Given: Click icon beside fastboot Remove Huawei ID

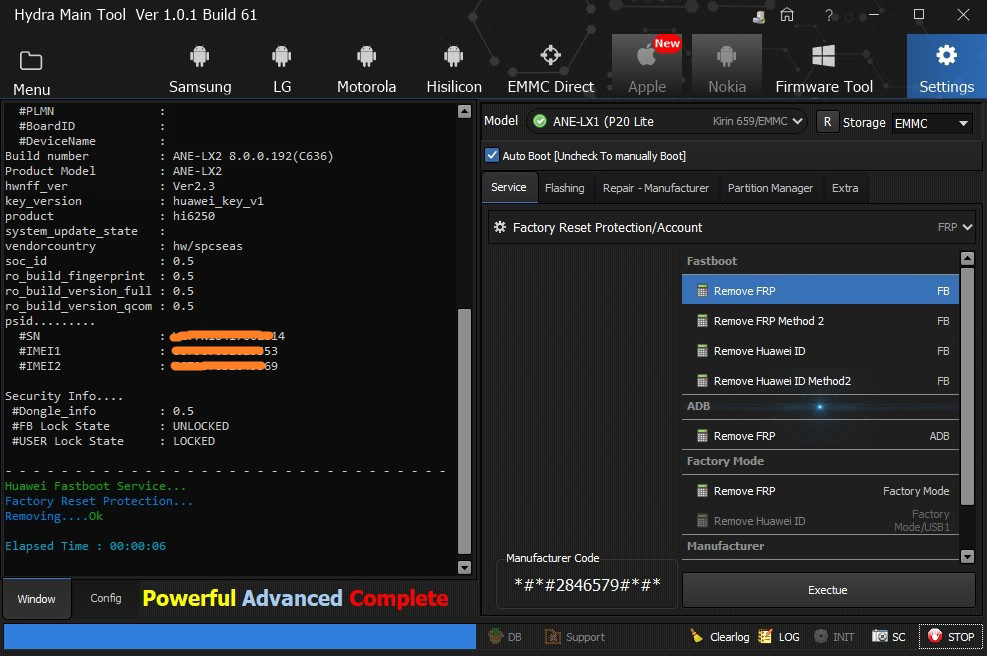Looking at the screenshot, I should (x=702, y=351).
